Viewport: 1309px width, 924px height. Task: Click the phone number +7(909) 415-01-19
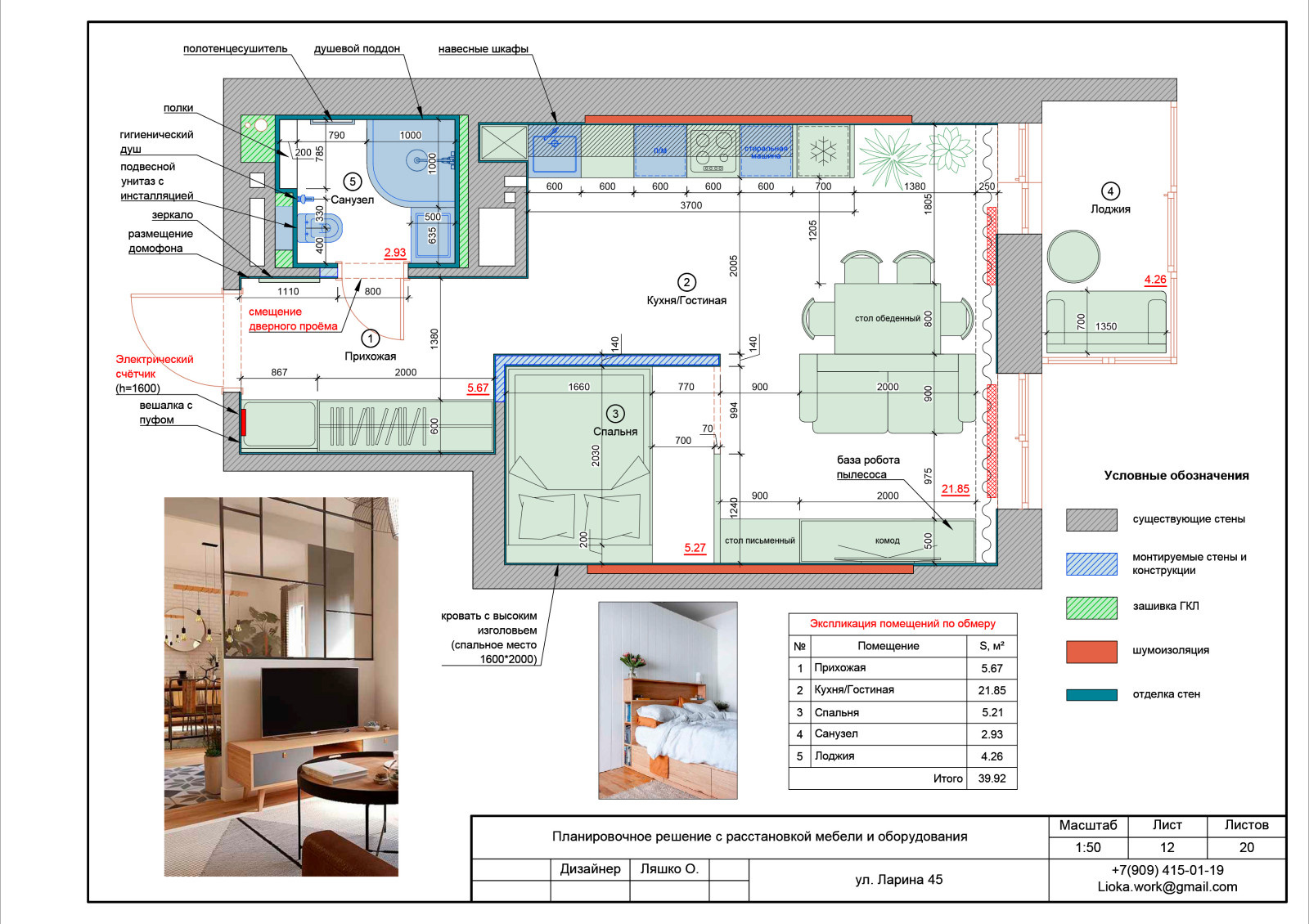click(x=1167, y=870)
